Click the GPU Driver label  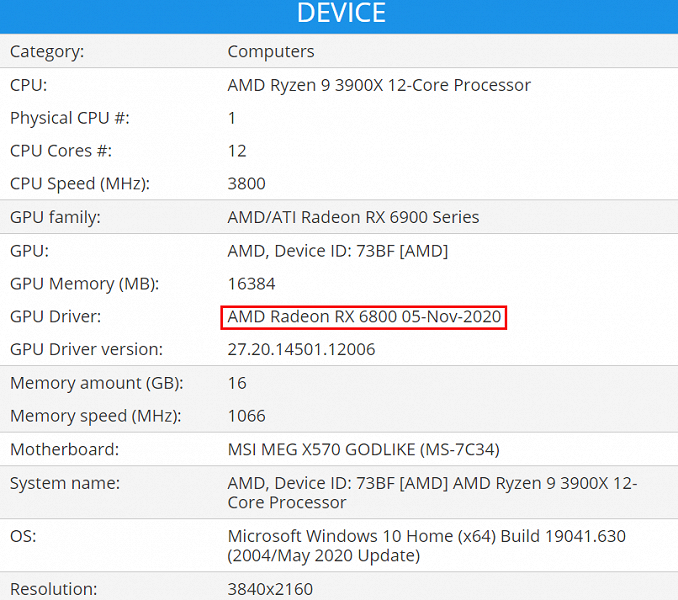[56, 317]
